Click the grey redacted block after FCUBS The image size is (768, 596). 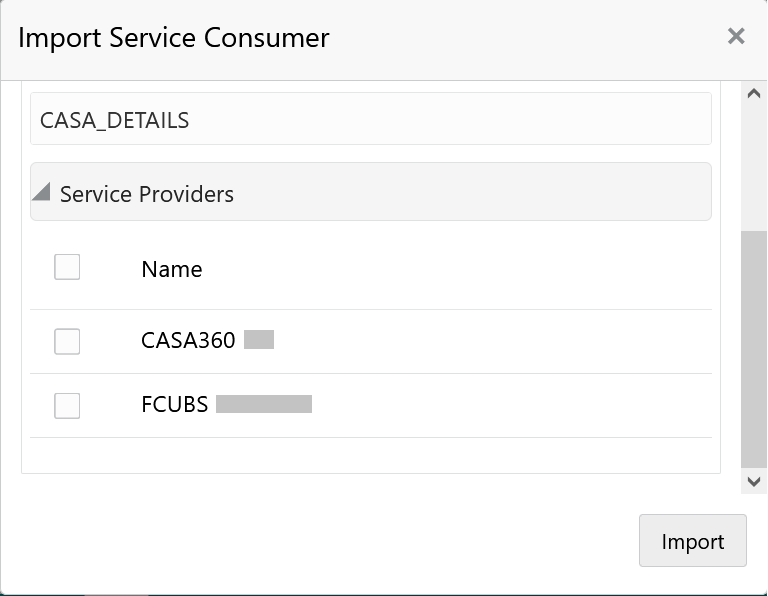pyautogui.click(x=264, y=404)
